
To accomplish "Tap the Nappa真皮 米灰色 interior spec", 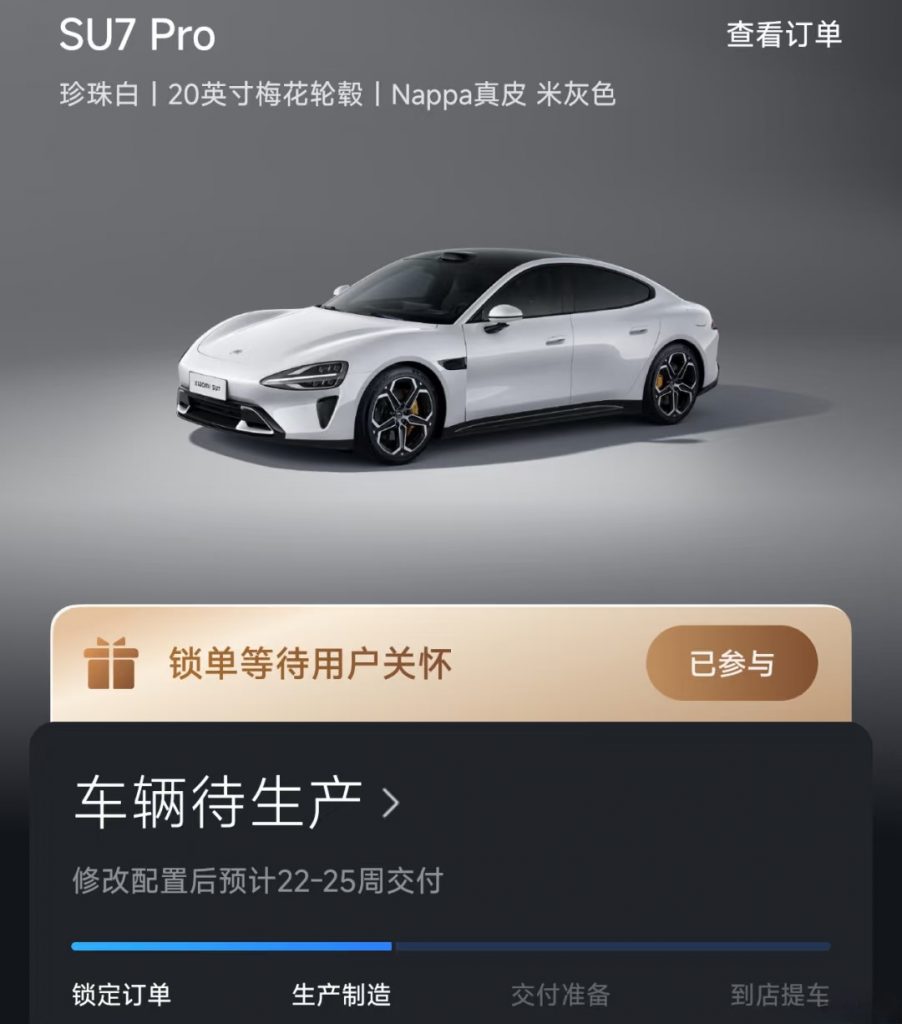I will pyautogui.click(x=503, y=95).
